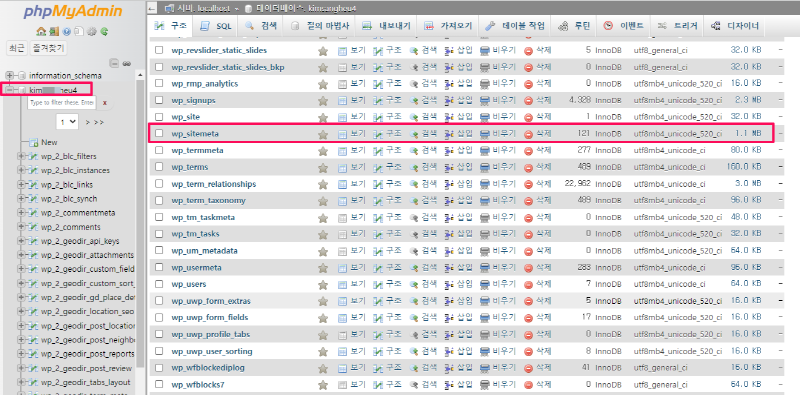Click the navigation panel link chain icon
This screenshot has width=800, height=395.
[127, 64]
